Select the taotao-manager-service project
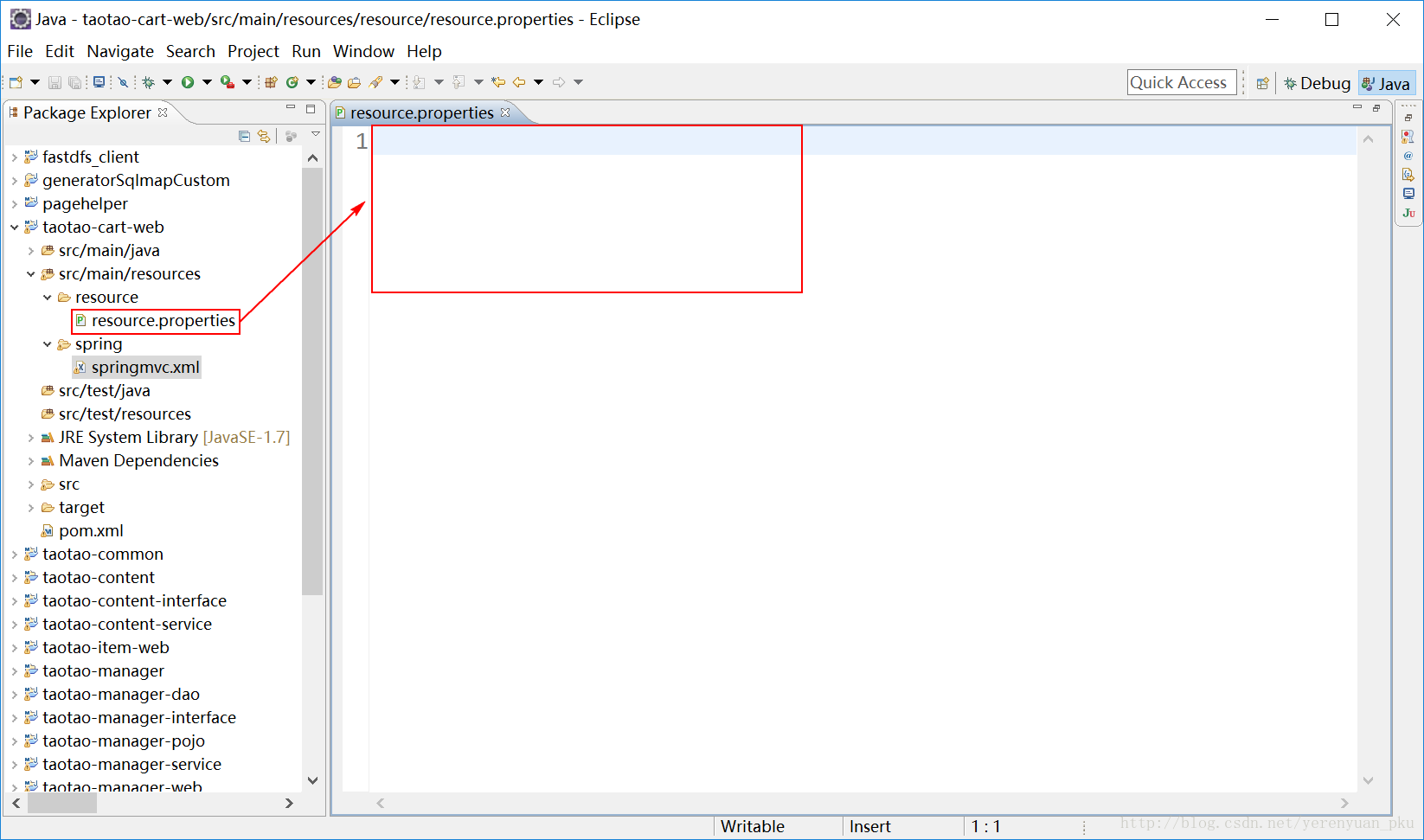 tap(123, 765)
